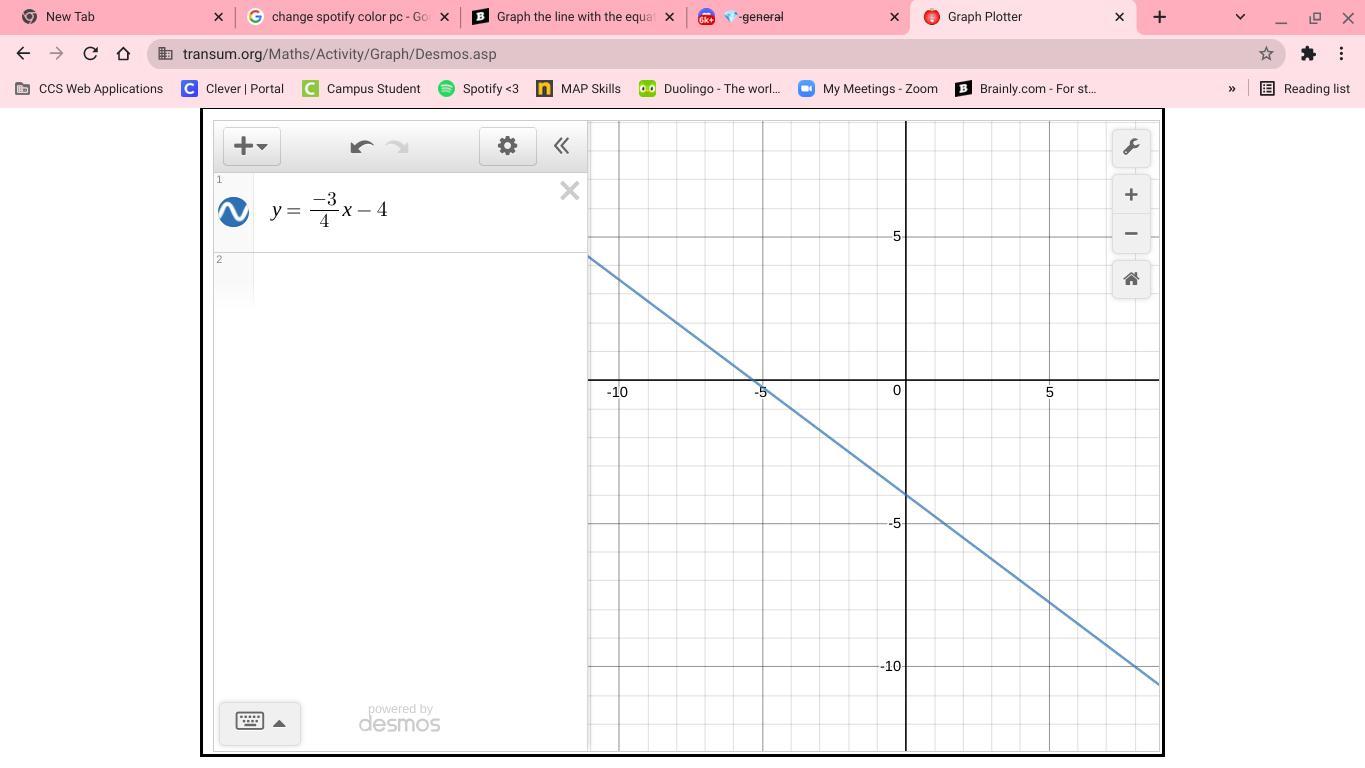Open the MAP Skills bookmark
Viewport: 1365px width, 768px height.
(x=579, y=89)
